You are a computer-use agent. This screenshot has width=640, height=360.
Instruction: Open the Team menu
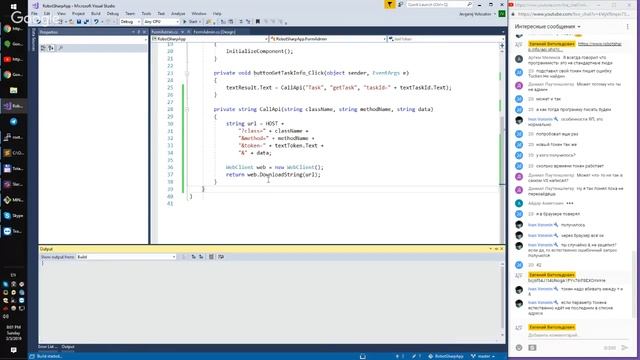(130, 13)
